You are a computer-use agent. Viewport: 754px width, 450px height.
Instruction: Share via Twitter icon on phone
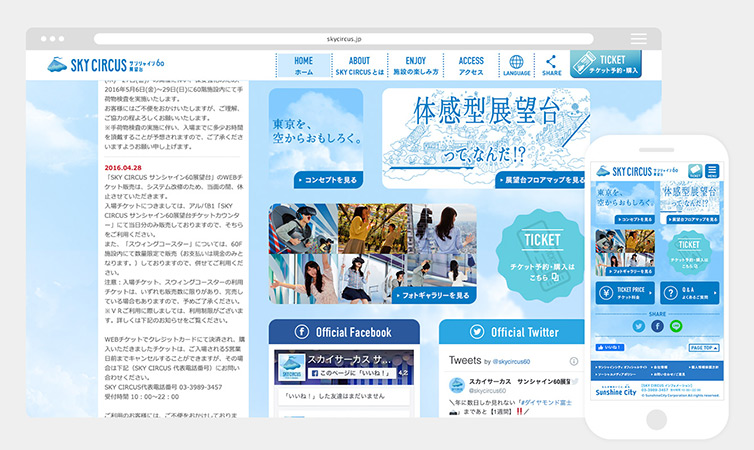[x=639, y=326]
